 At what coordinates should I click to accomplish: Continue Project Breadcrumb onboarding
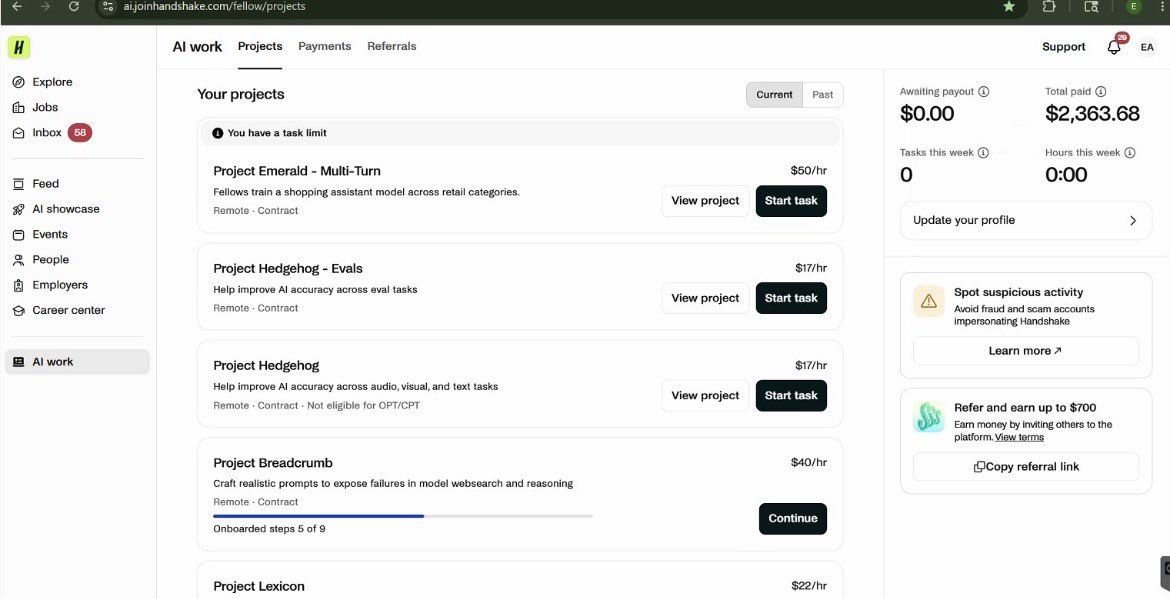(792, 518)
